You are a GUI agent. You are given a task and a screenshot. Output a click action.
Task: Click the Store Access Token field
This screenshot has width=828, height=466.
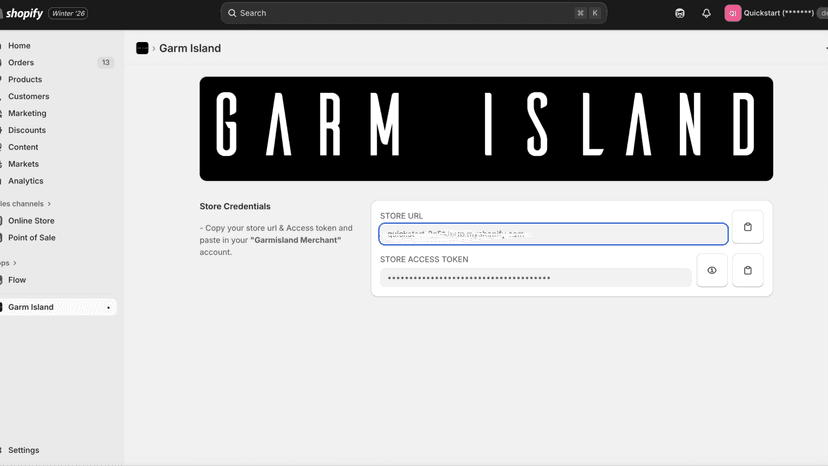pyautogui.click(x=535, y=277)
